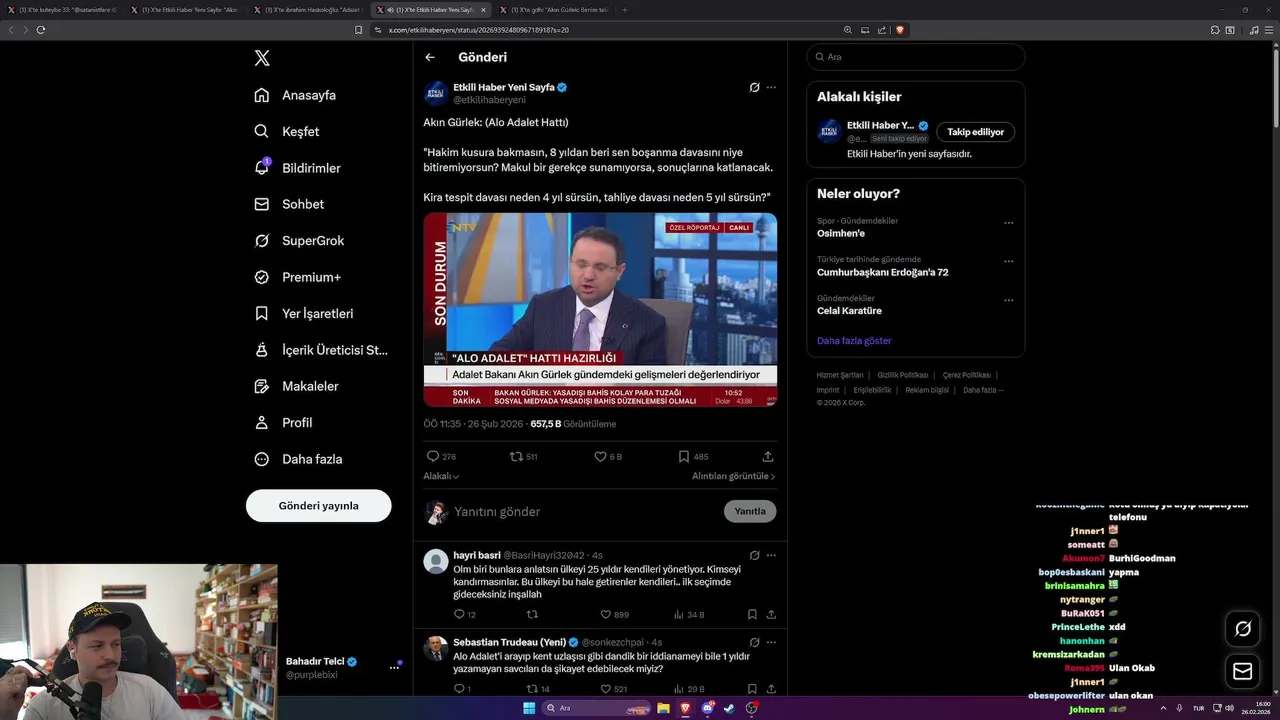Open İçerik Üreticisi Stüdyosu entry
1280x720 pixels.
pyautogui.click(x=321, y=350)
